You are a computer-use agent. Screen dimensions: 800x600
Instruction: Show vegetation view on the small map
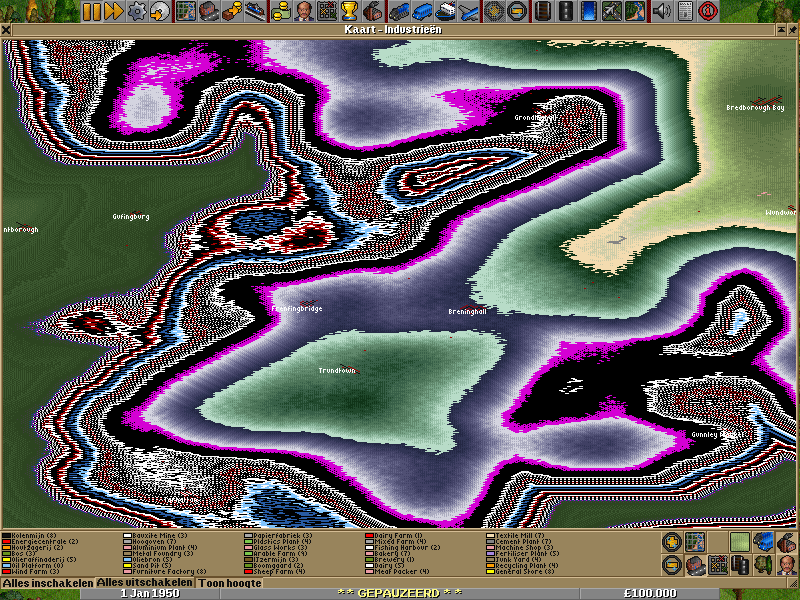point(763,565)
